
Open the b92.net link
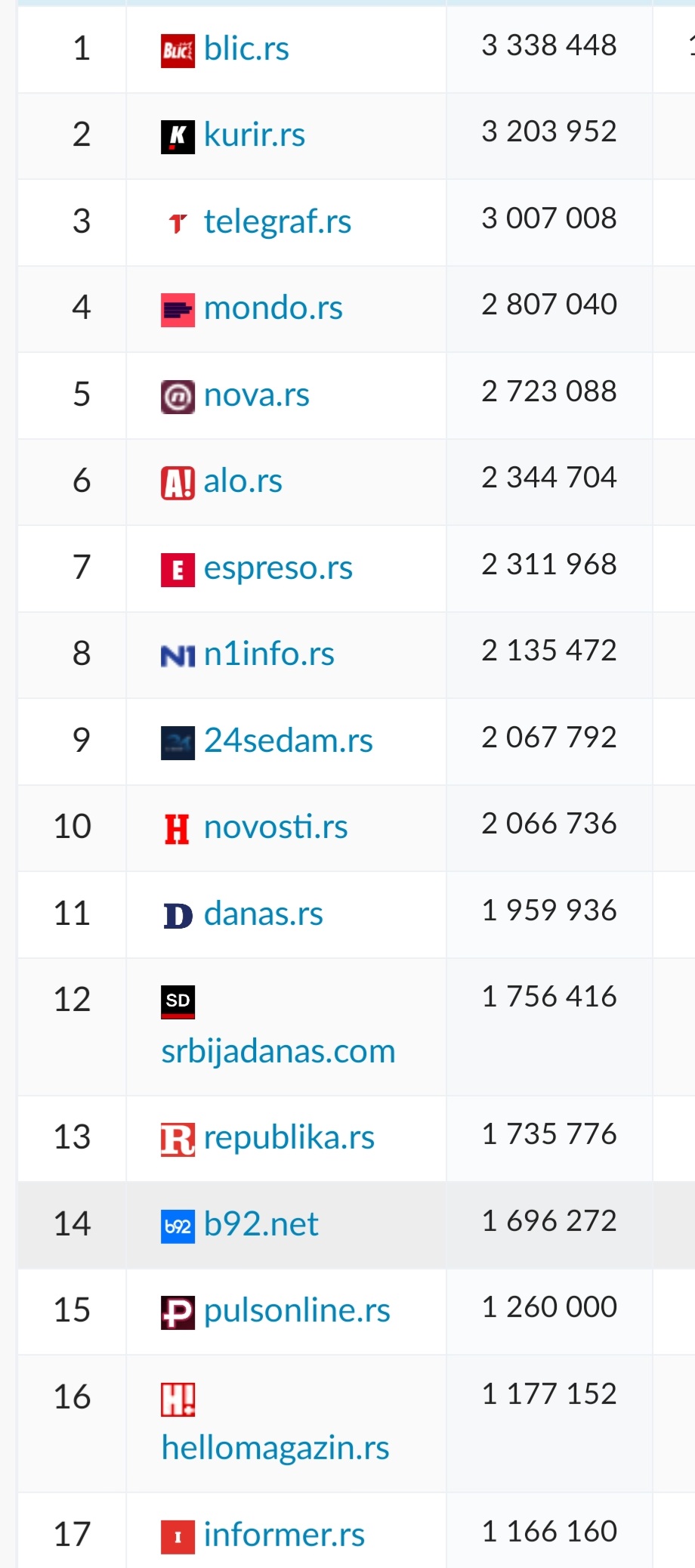tap(261, 1224)
